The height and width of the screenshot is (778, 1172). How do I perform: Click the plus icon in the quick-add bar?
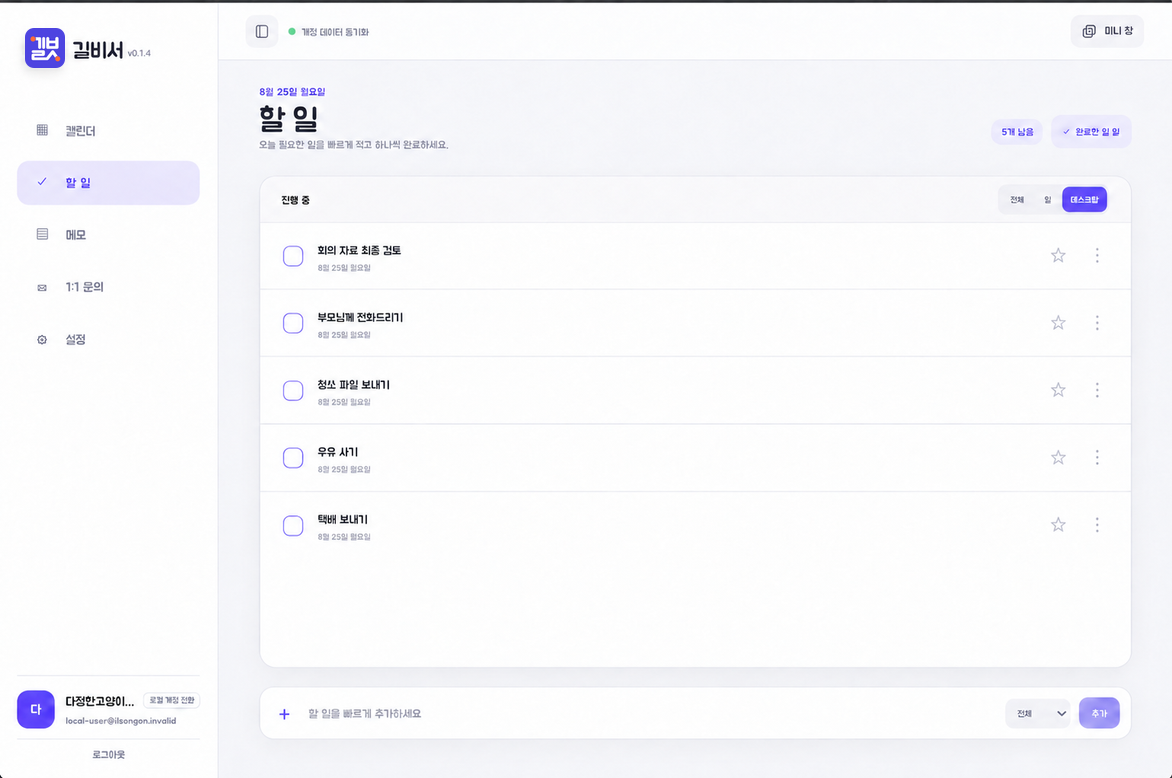point(284,714)
